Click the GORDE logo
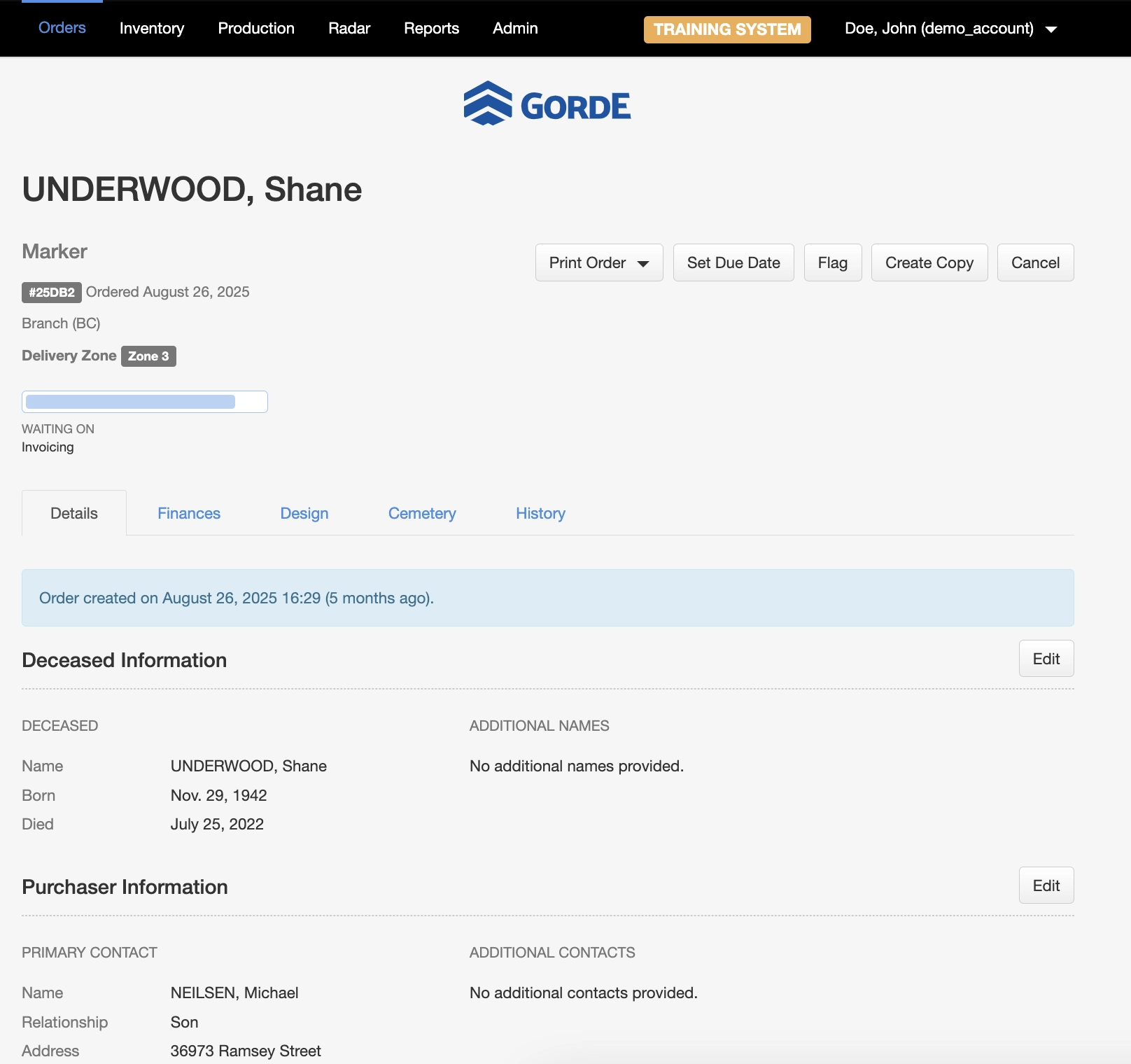 pyautogui.click(x=547, y=104)
